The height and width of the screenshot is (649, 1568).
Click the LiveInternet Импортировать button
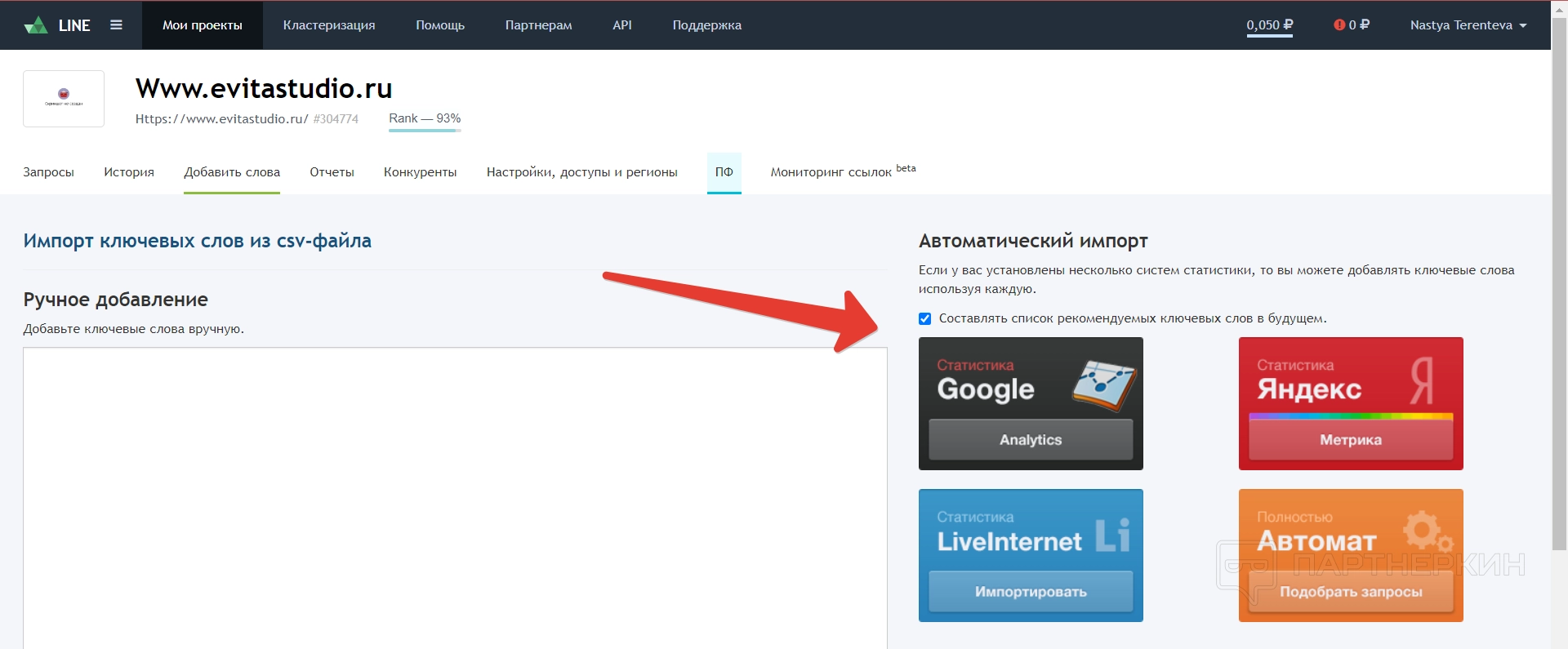point(1031,591)
